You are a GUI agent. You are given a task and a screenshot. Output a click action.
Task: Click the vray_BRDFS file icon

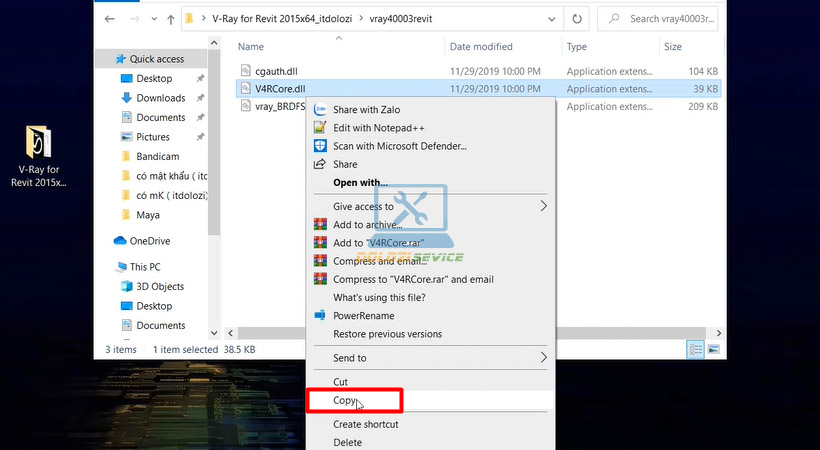[245, 106]
